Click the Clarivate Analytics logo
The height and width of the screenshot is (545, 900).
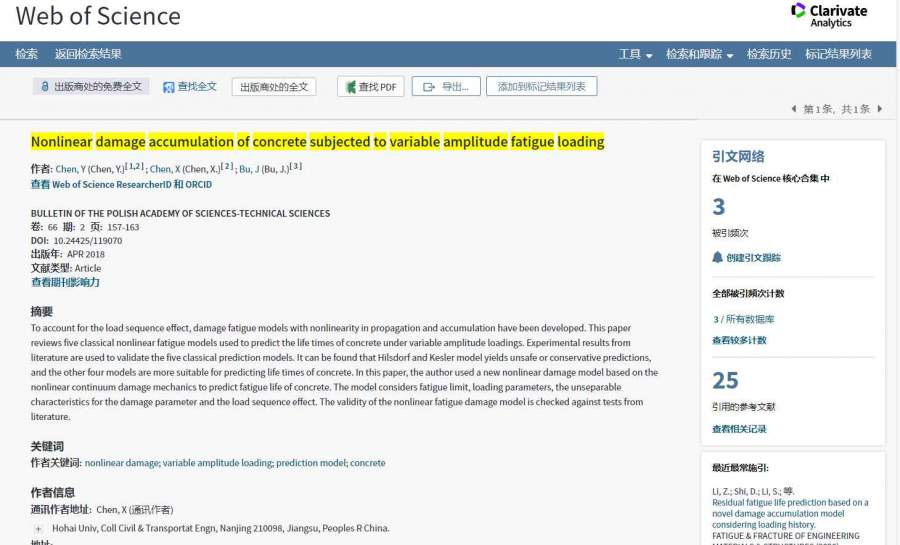[x=829, y=15]
